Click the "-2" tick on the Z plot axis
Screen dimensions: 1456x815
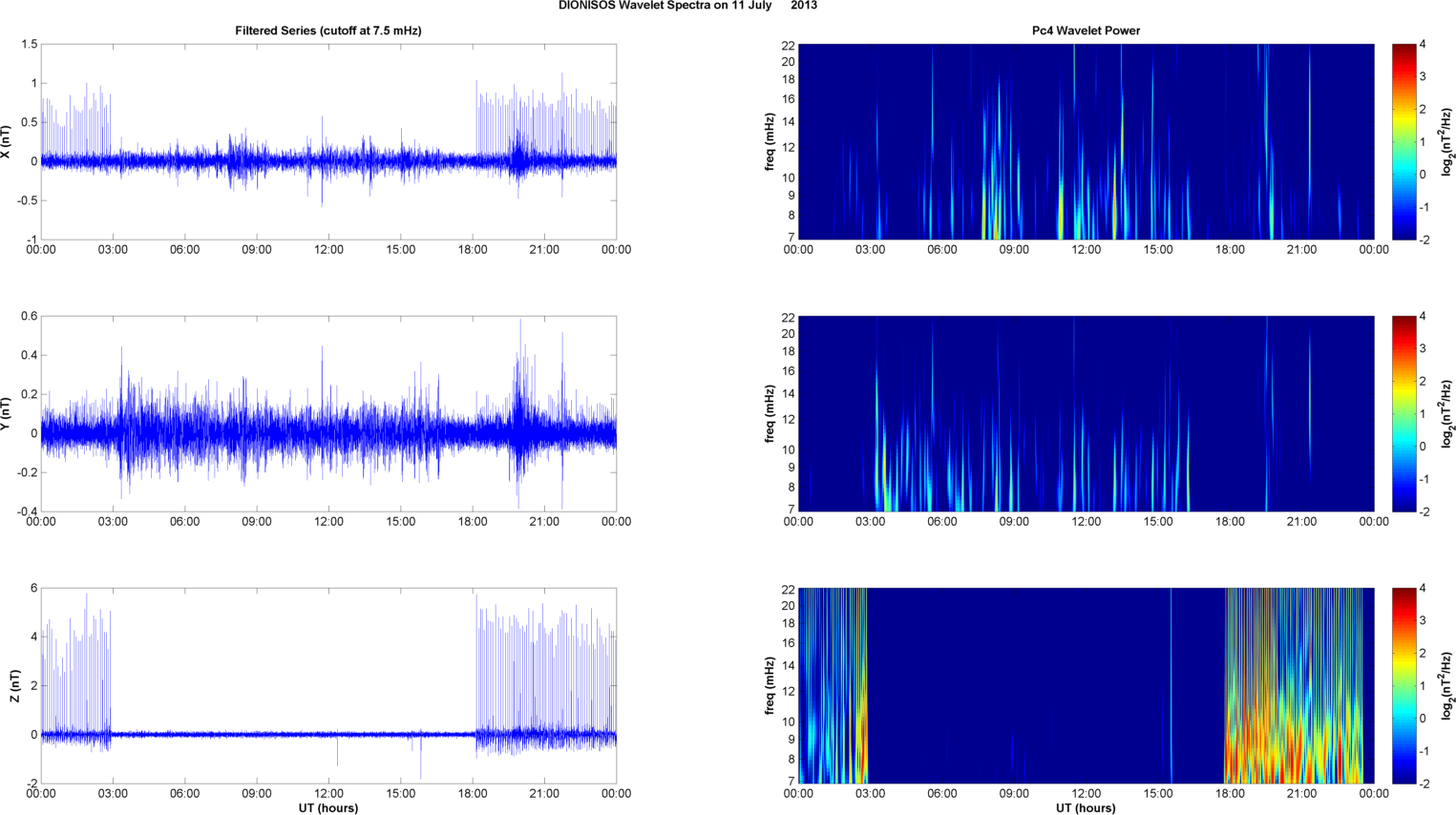(32, 784)
